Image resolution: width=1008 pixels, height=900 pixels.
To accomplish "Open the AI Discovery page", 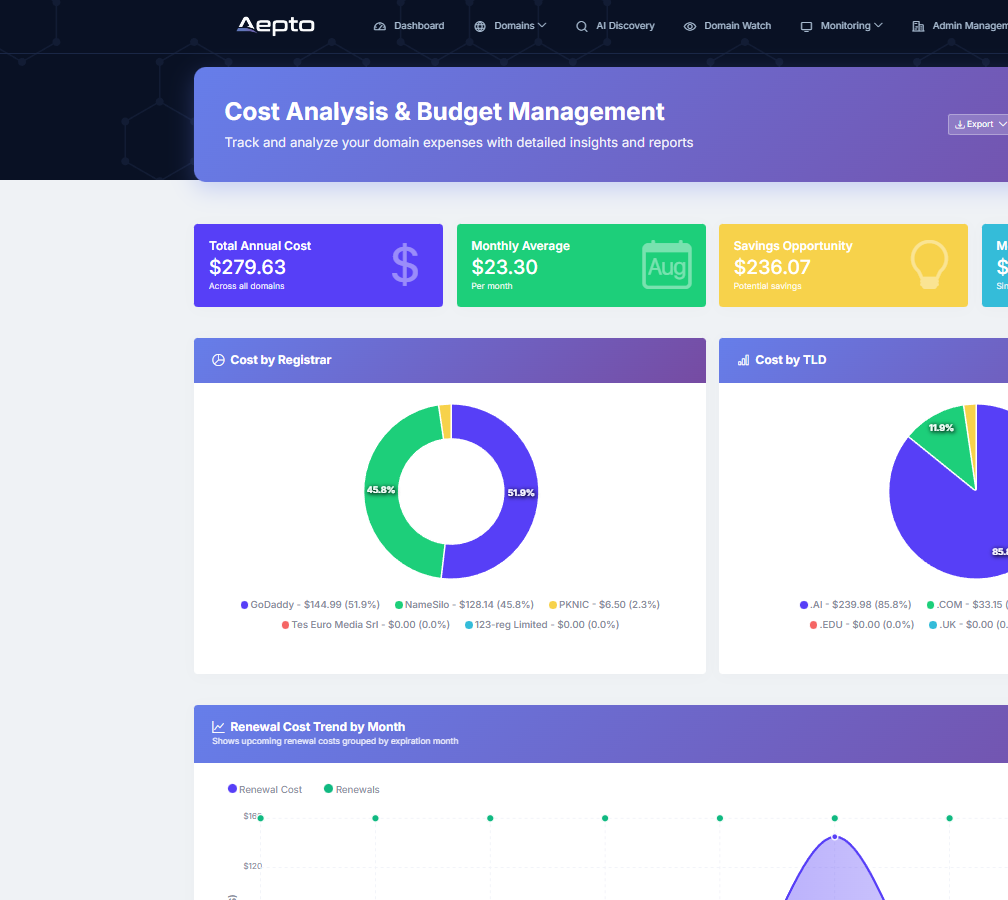I will coord(615,26).
